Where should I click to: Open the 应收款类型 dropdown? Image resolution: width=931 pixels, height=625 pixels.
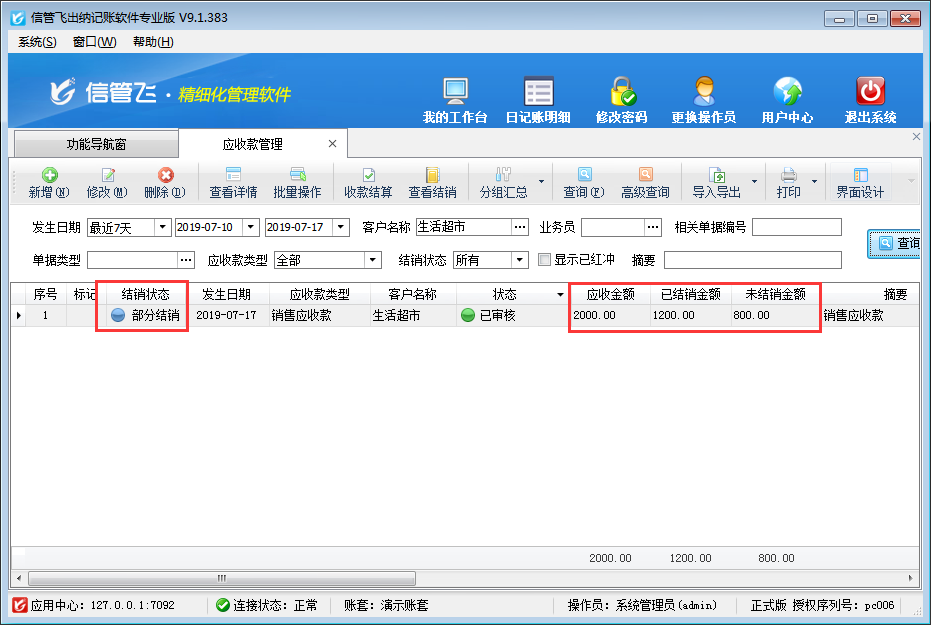pos(373,260)
